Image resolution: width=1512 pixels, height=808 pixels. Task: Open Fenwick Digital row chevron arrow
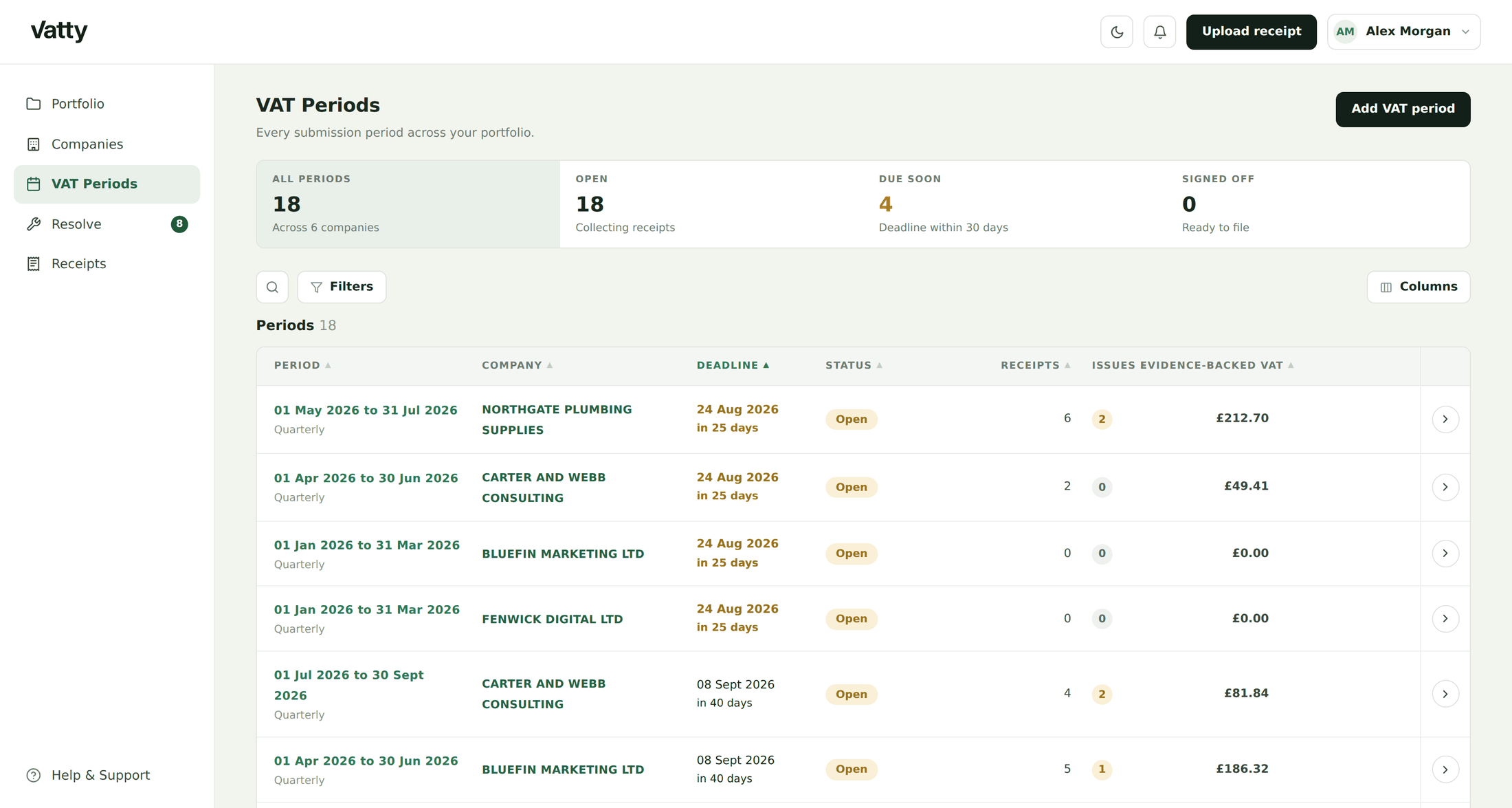coord(1445,619)
